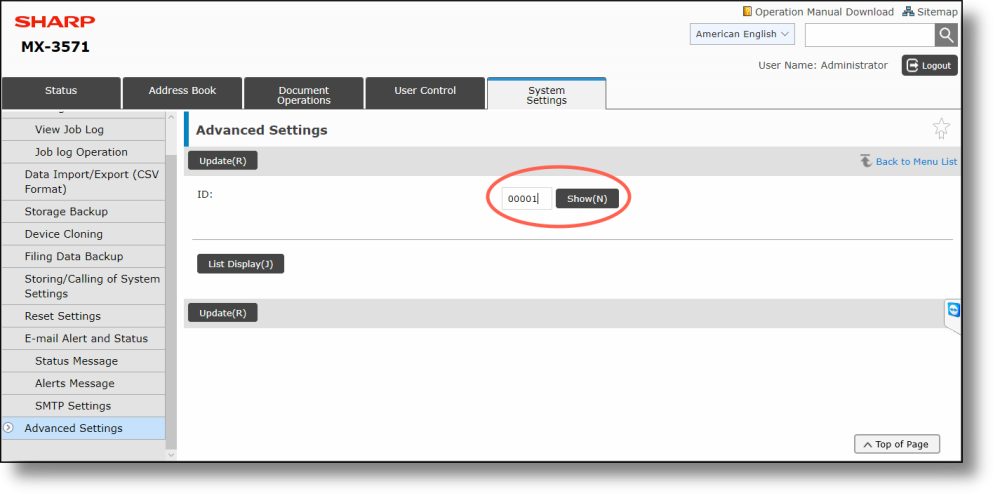The width and height of the screenshot is (1000, 500).
Task: Open the Address Book tab
Action: 182,93
